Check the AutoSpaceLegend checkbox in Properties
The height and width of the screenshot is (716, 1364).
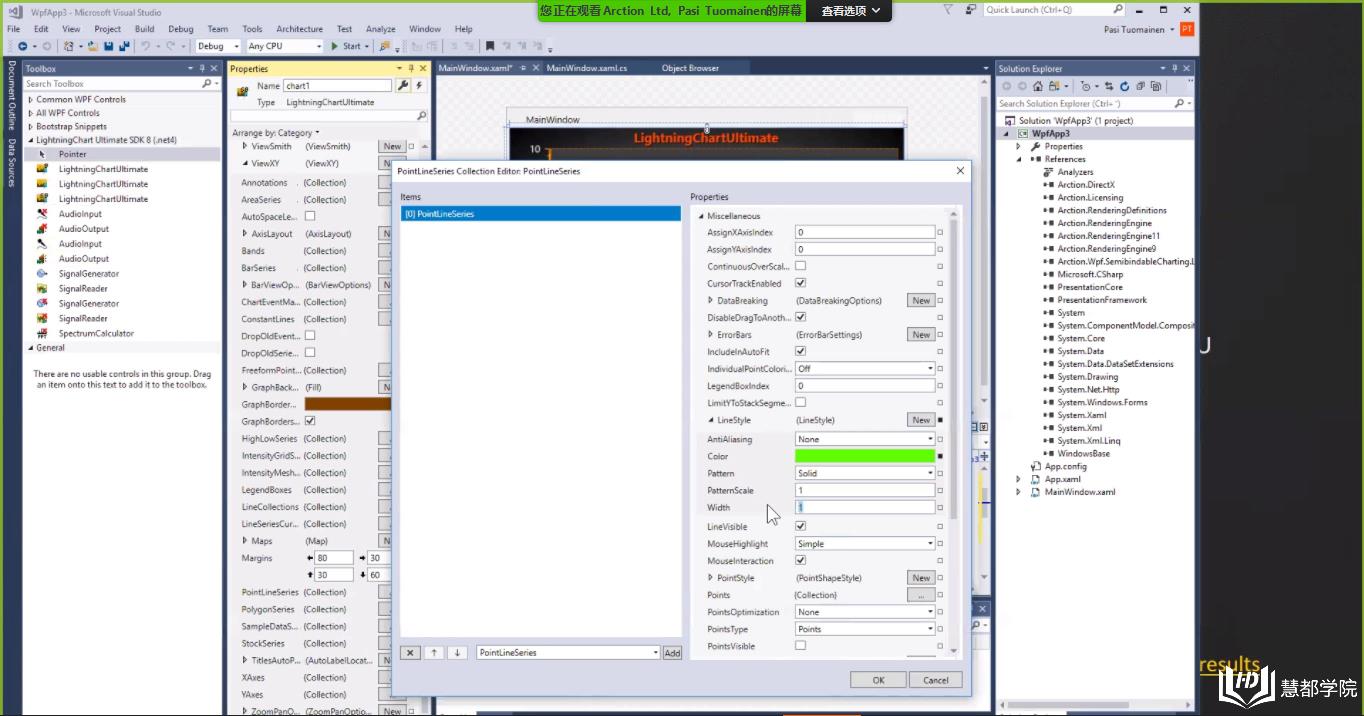click(x=310, y=216)
